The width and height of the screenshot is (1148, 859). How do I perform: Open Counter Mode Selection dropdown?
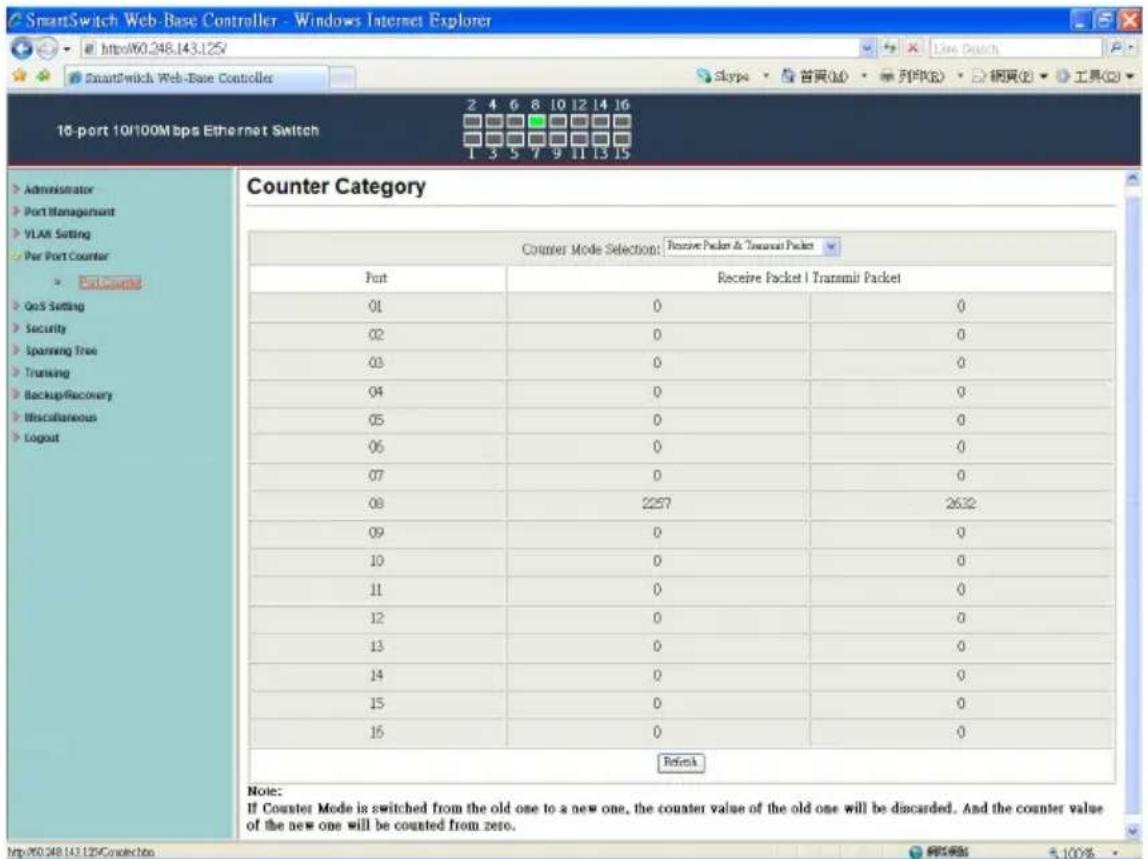[x=752, y=246]
